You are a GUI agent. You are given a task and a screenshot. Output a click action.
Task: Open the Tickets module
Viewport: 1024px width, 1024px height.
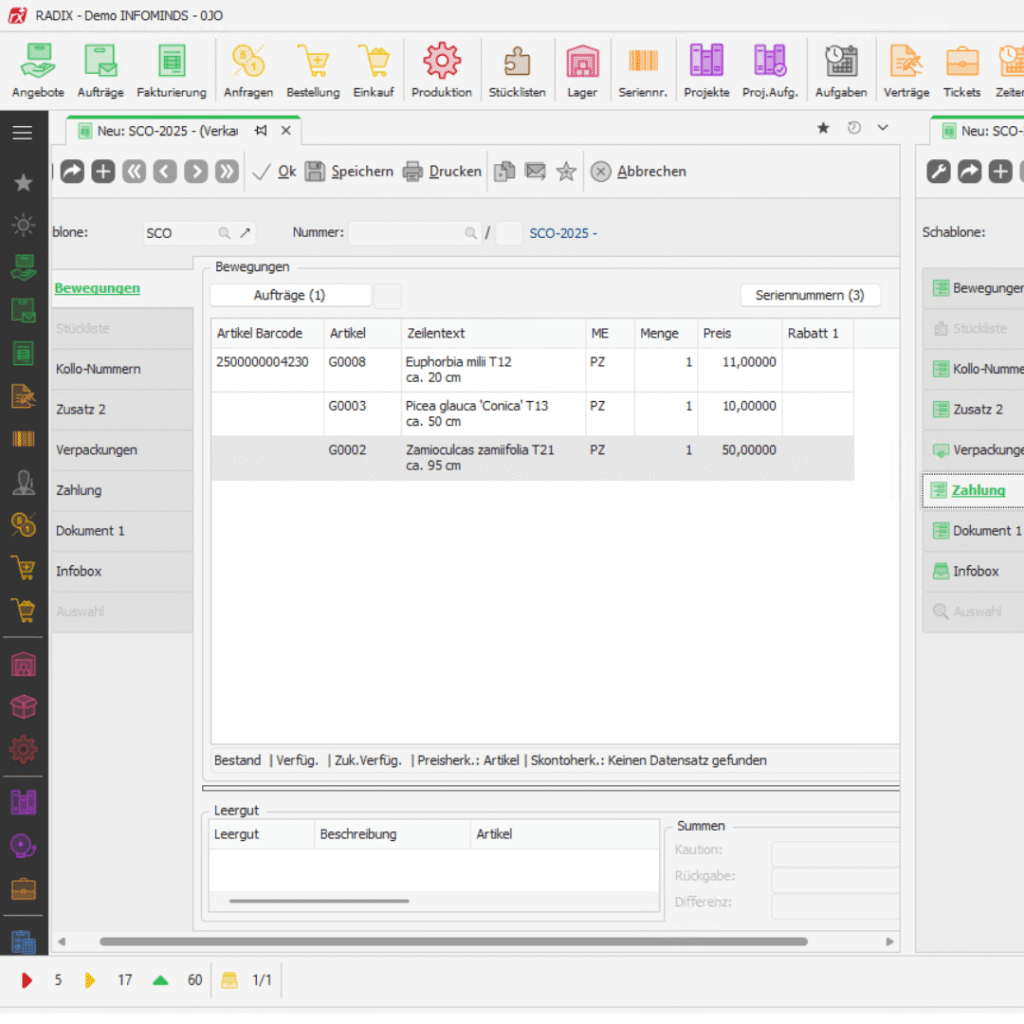(x=961, y=71)
